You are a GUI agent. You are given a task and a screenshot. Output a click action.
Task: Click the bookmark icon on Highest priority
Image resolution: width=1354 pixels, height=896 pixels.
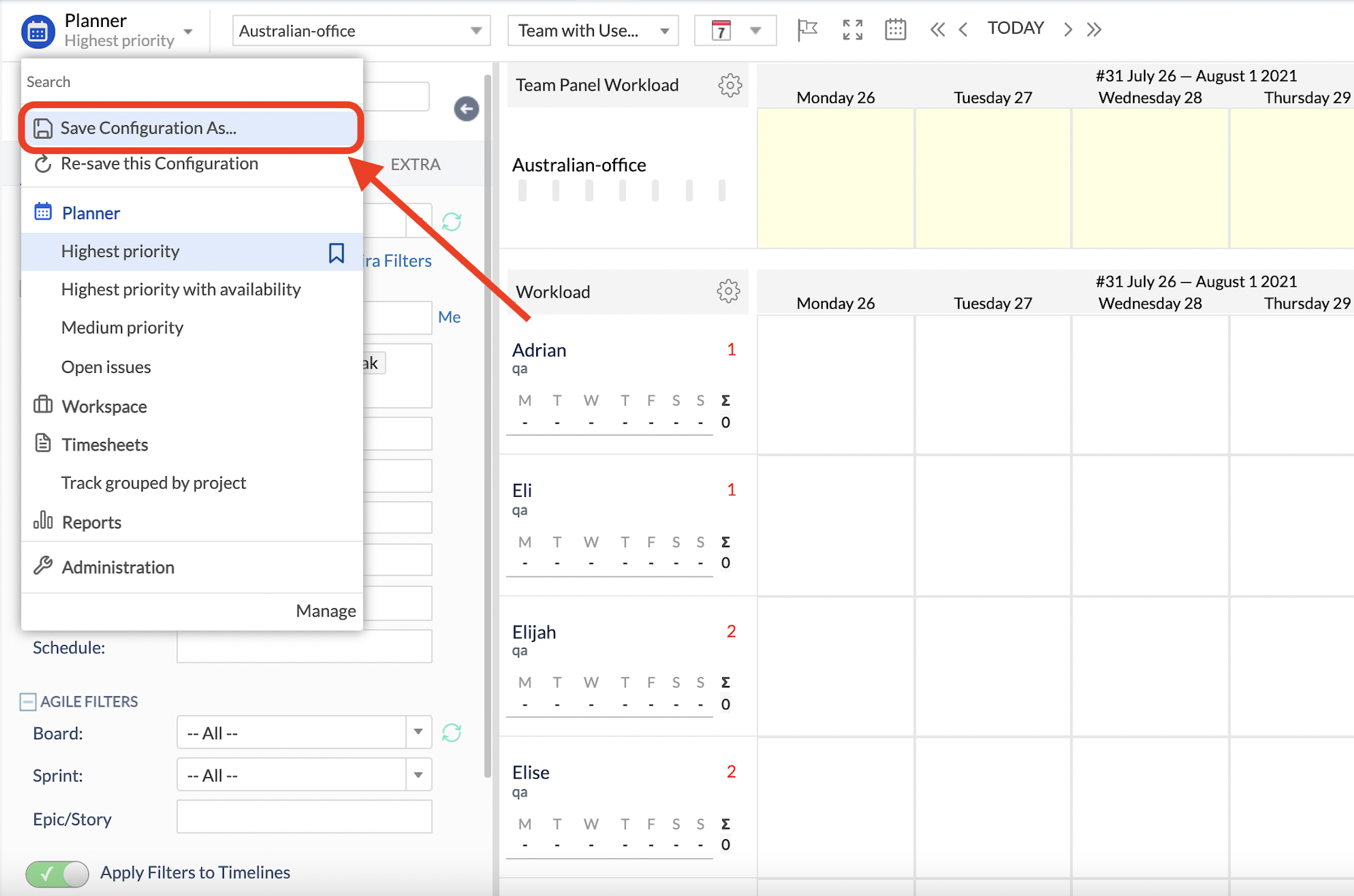click(x=336, y=252)
